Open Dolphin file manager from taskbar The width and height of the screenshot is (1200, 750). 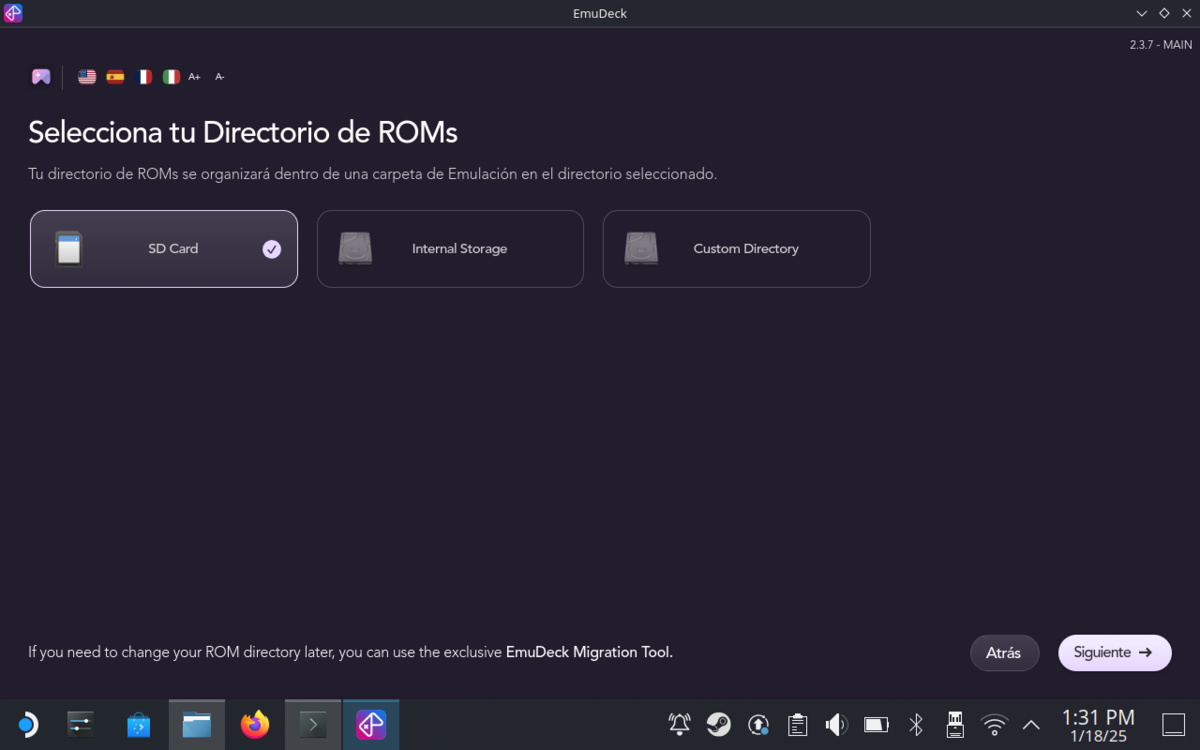[x=197, y=725]
